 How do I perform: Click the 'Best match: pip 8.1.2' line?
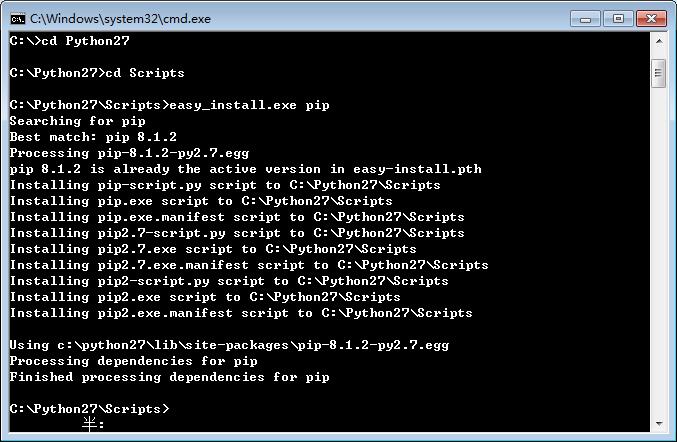[x=93, y=137]
